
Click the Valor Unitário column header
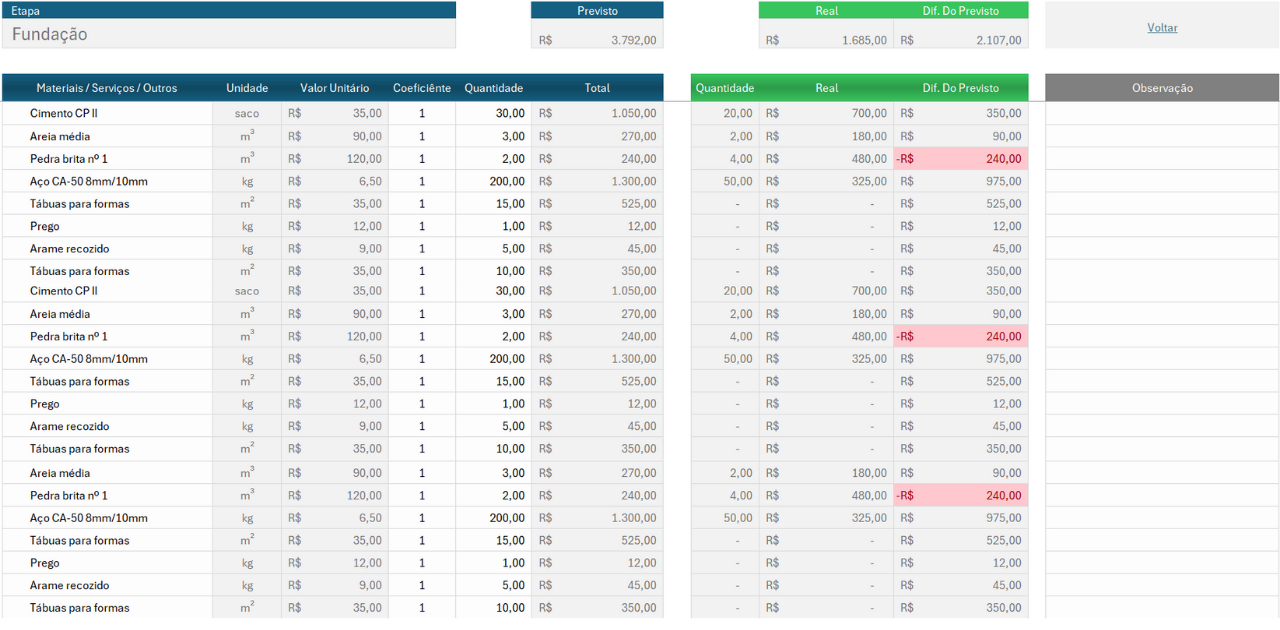[335, 88]
